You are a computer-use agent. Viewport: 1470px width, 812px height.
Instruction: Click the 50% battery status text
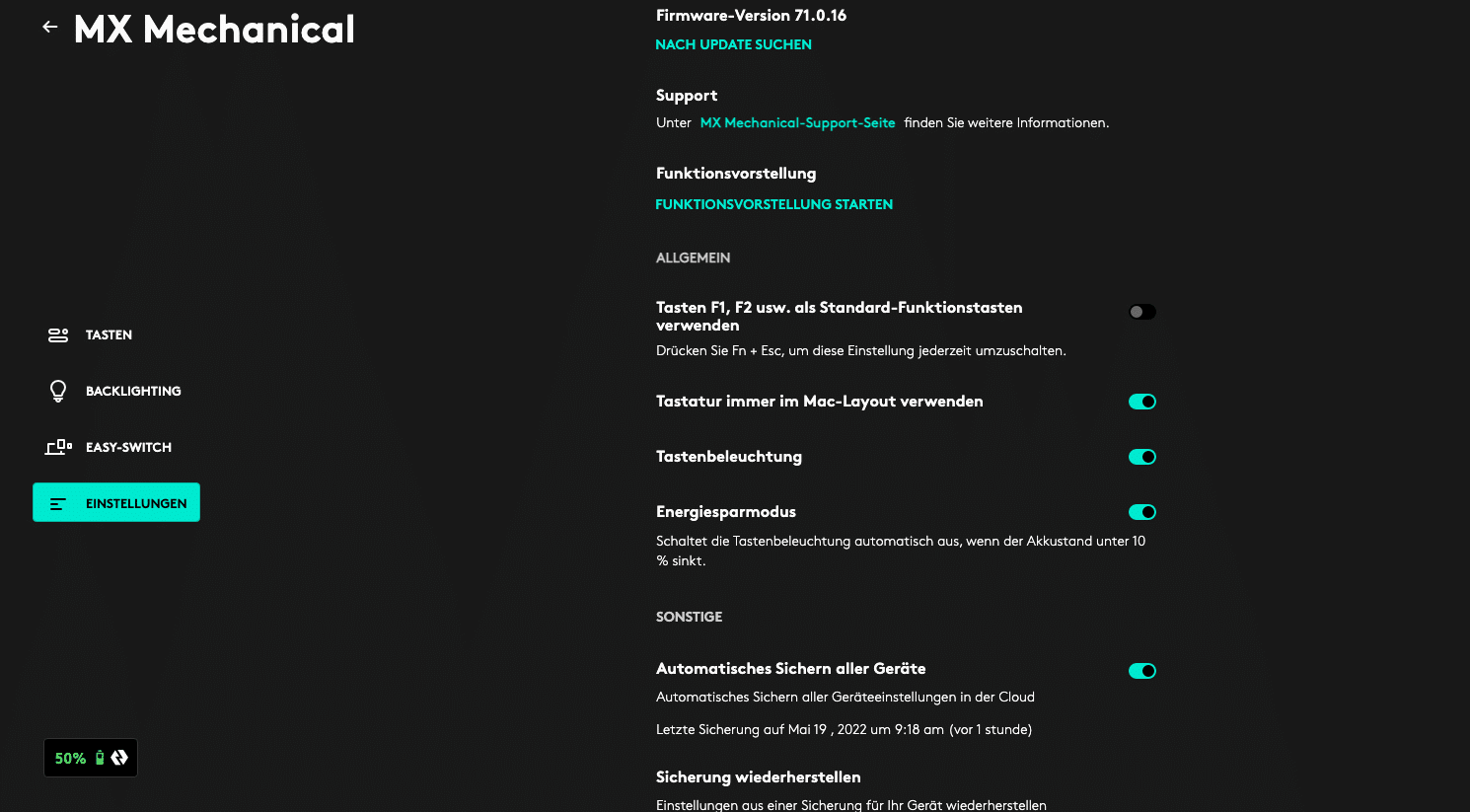click(x=70, y=759)
